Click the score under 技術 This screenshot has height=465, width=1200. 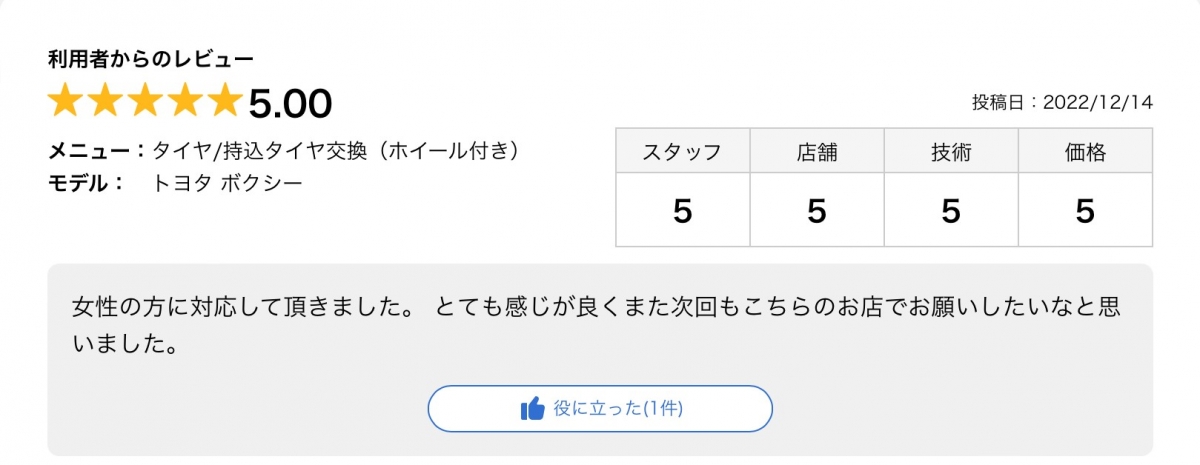point(951,211)
